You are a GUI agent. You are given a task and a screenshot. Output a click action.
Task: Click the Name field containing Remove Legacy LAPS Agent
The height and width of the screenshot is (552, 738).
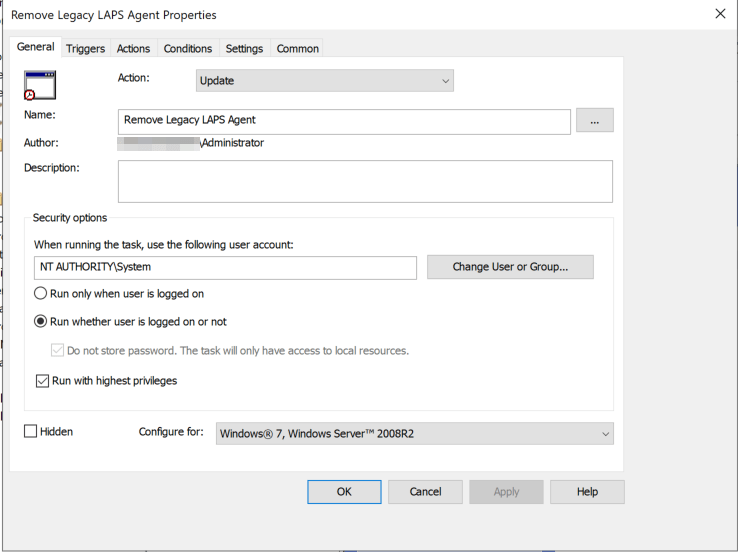pyautogui.click(x=344, y=121)
